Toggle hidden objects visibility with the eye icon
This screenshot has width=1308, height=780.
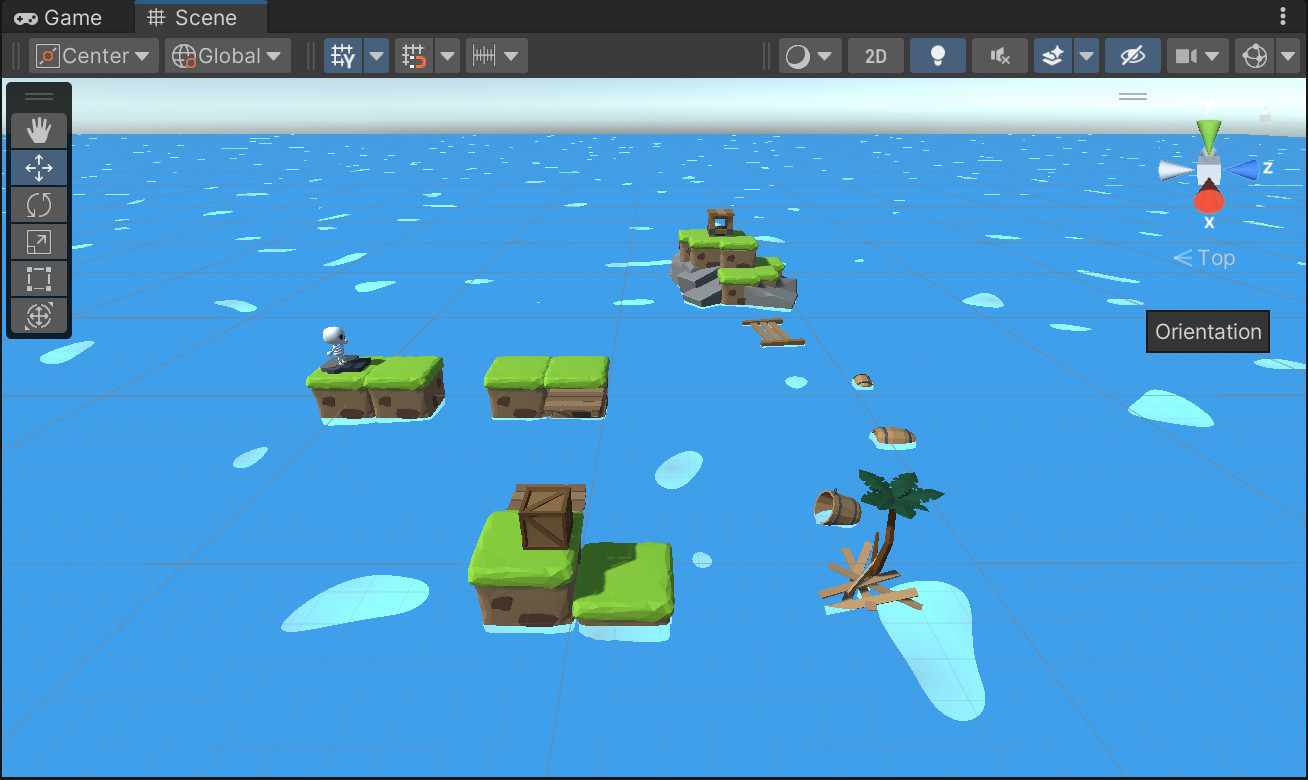pyautogui.click(x=1133, y=56)
